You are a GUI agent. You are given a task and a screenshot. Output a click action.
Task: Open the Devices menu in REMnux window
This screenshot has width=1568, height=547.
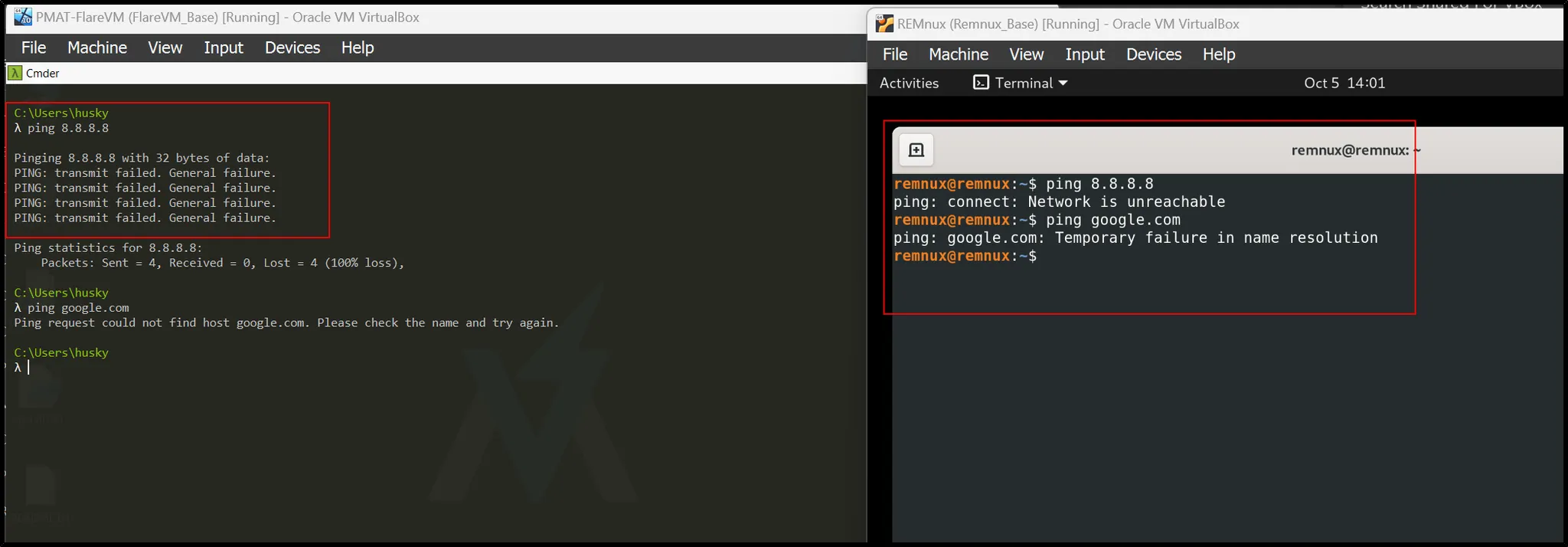coord(1154,54)
